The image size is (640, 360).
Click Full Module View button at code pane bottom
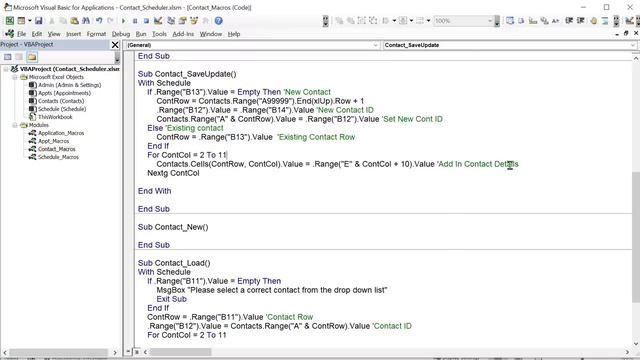136,351
